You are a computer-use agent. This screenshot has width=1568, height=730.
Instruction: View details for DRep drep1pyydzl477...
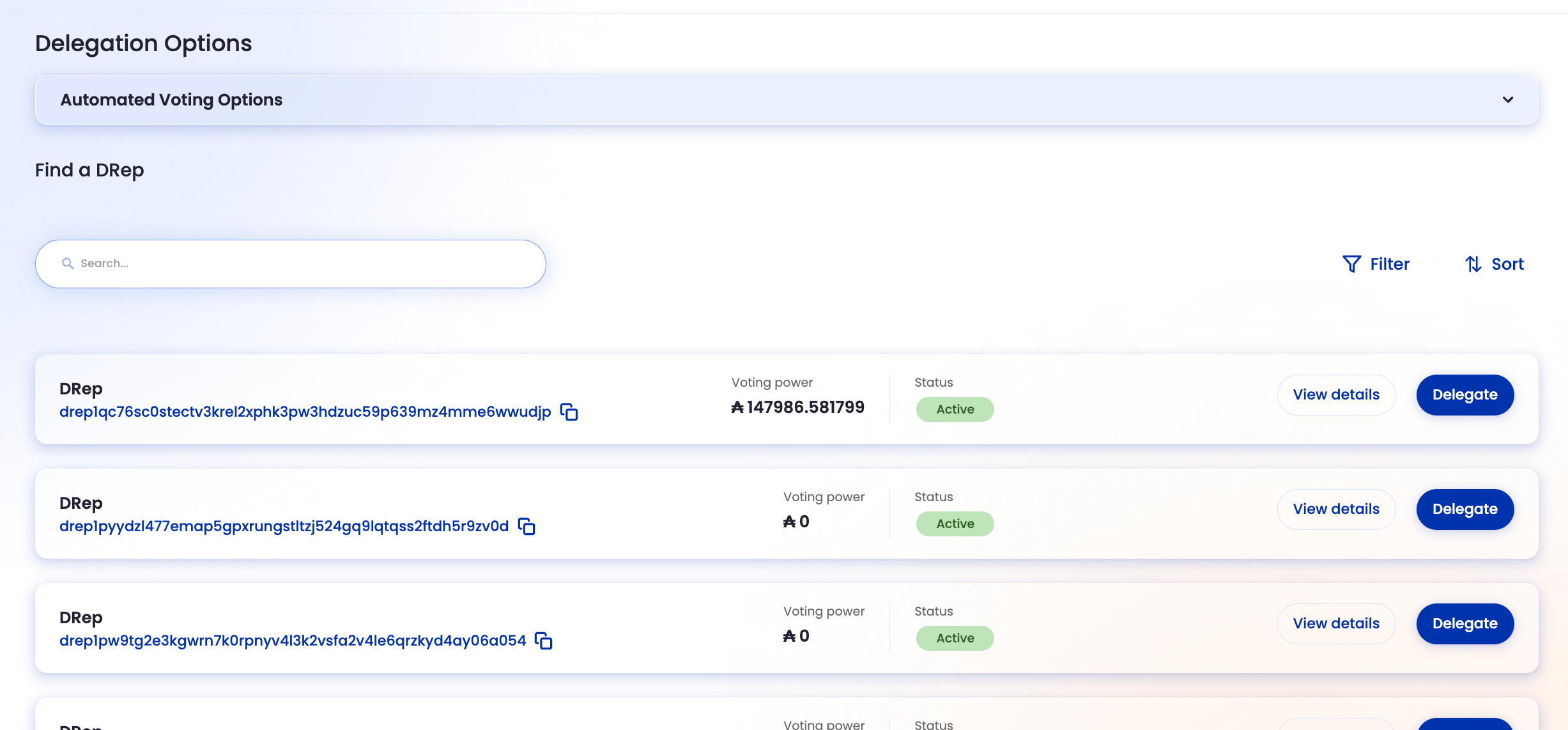[1336, 509]
